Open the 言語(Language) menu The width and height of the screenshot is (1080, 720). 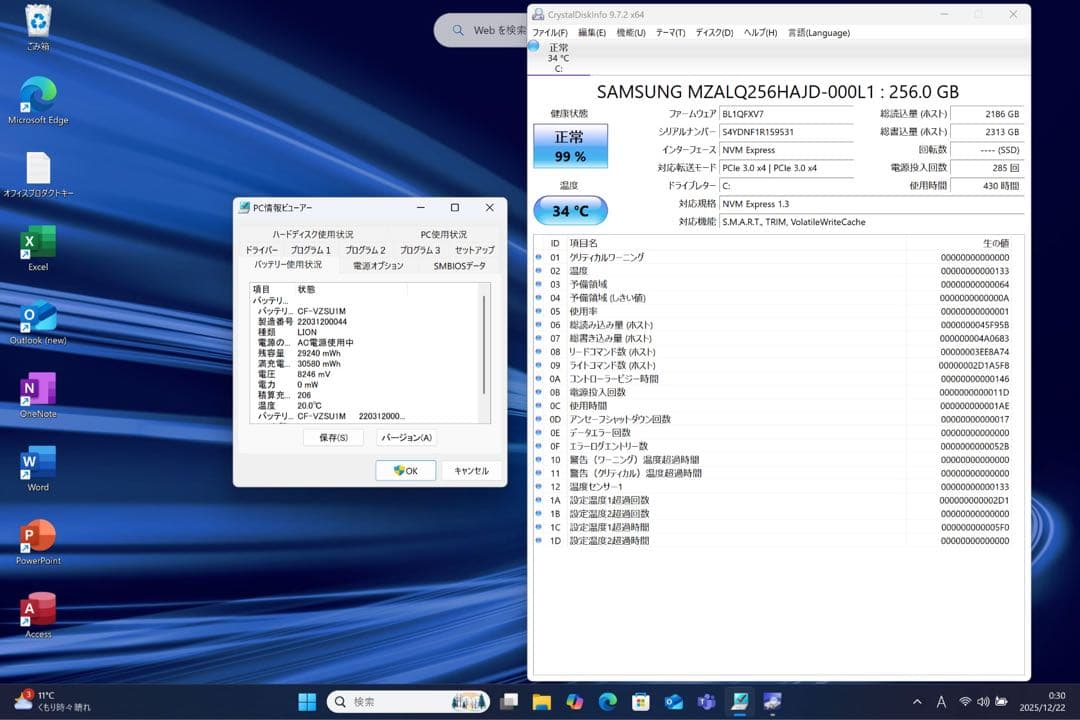tap(818, 32)
